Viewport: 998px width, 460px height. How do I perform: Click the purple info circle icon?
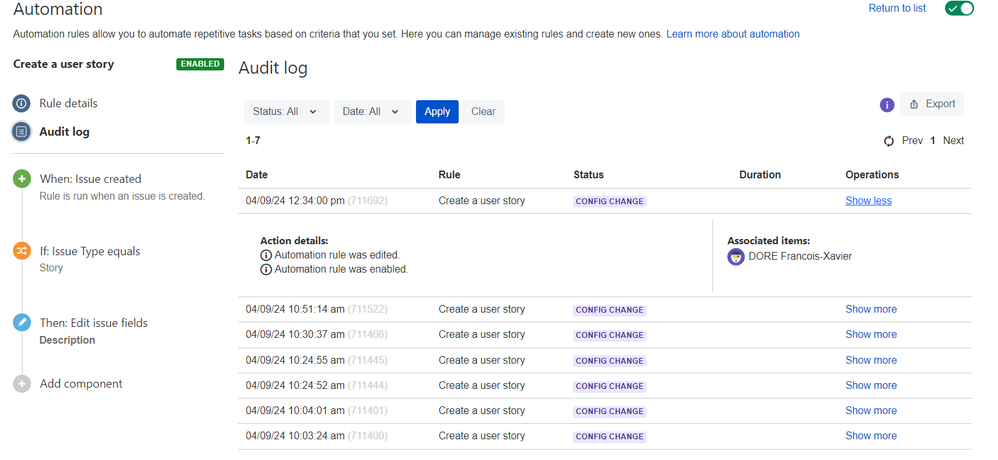pos(887,105)
